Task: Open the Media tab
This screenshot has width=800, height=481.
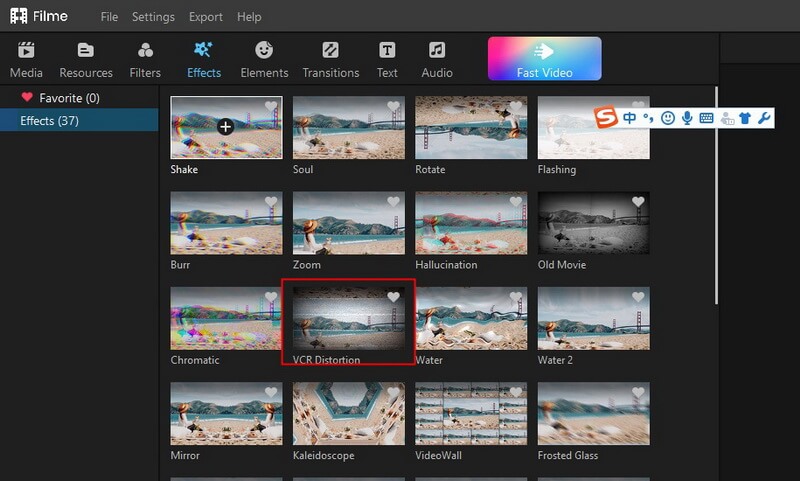Action: [26, 60]
